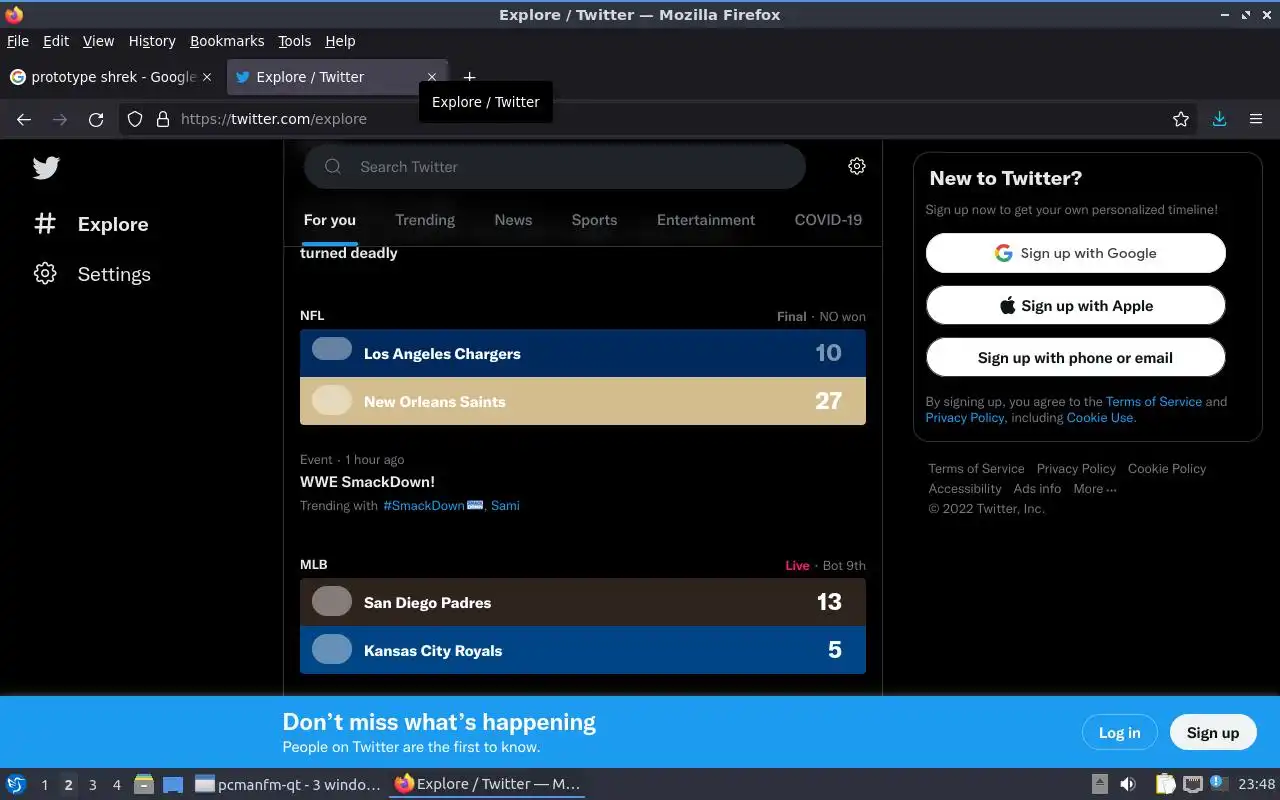Switch to workspace 3 on taskbar
The height and width of the screenshot is (800, 1280).
click(x=92, y=785)
